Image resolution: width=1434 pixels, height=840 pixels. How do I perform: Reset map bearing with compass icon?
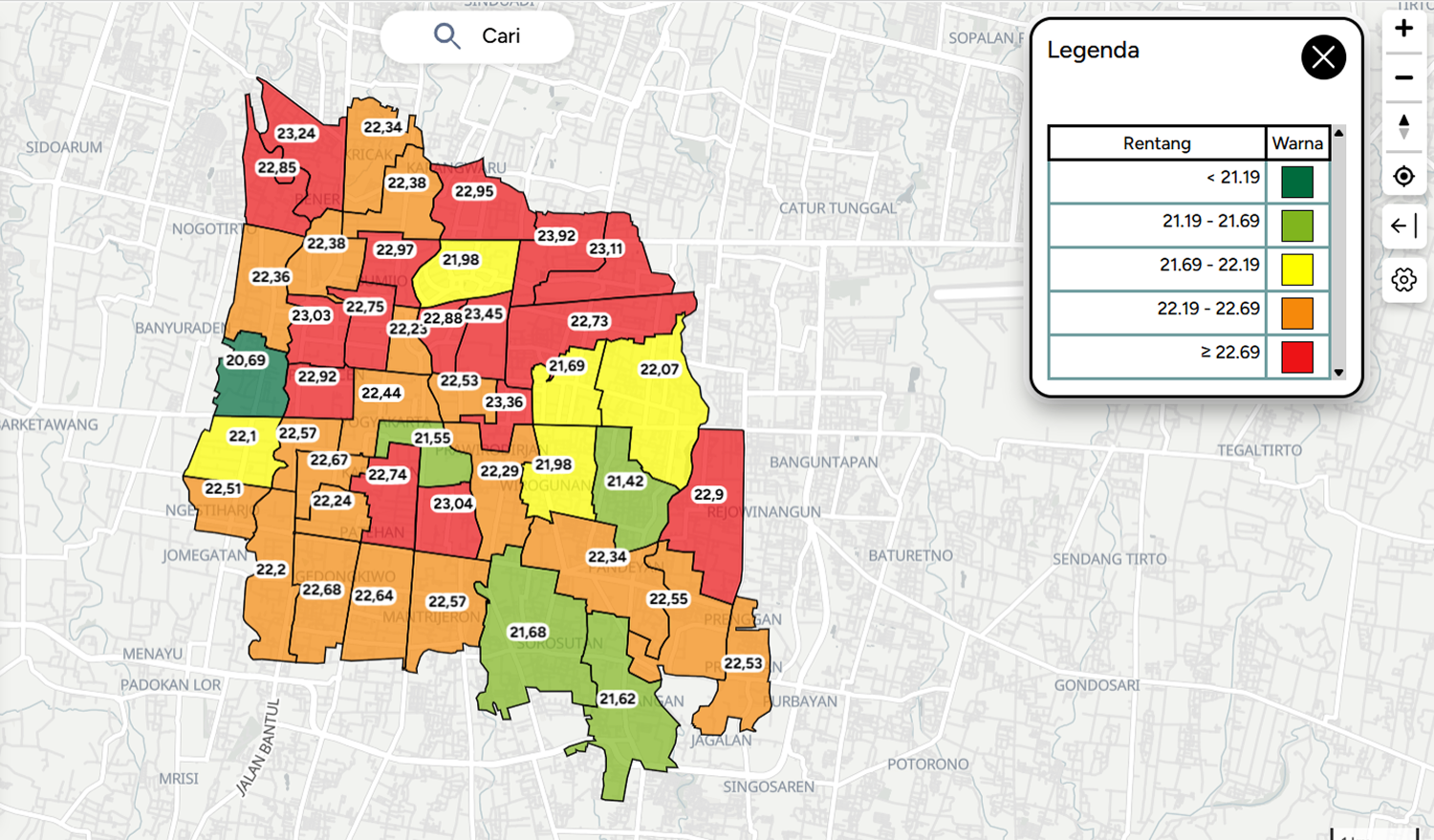tap(1403, 127)
